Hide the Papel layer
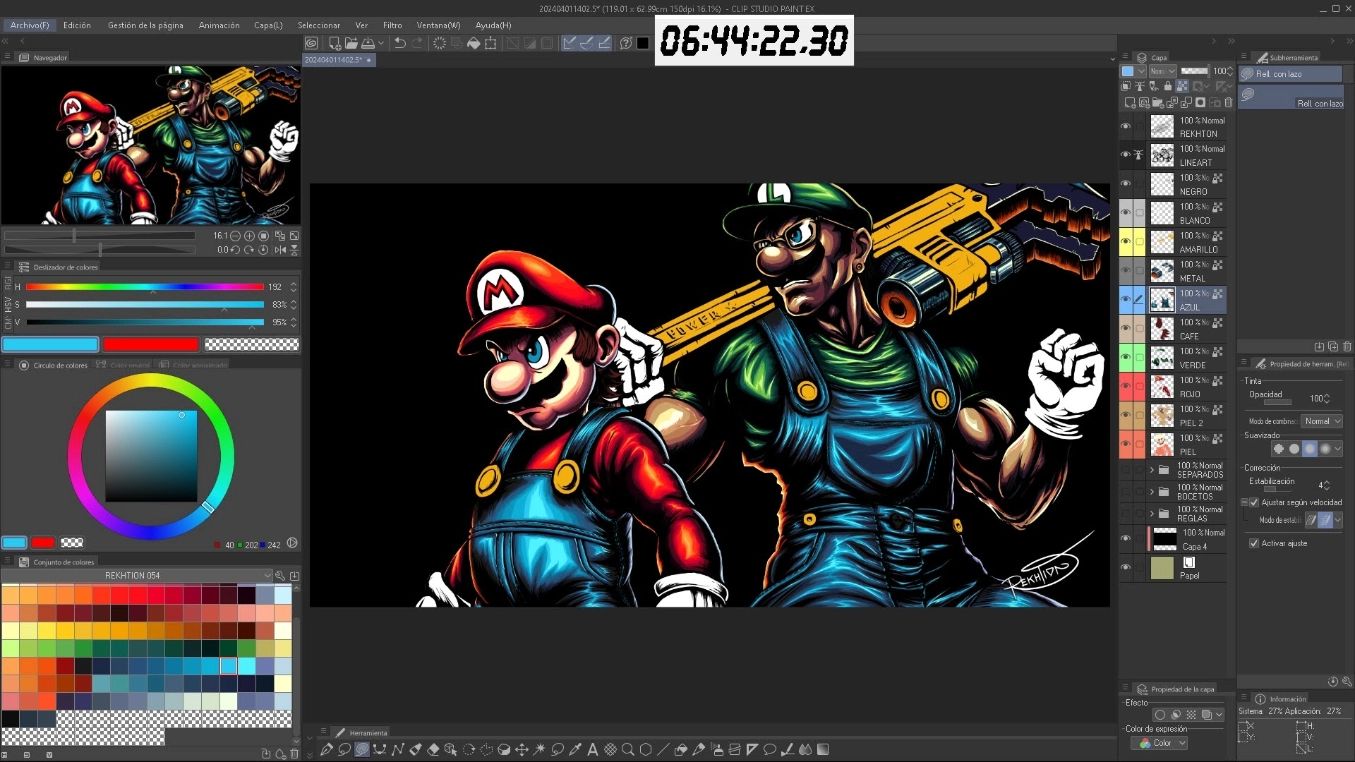 (1125, 568)
